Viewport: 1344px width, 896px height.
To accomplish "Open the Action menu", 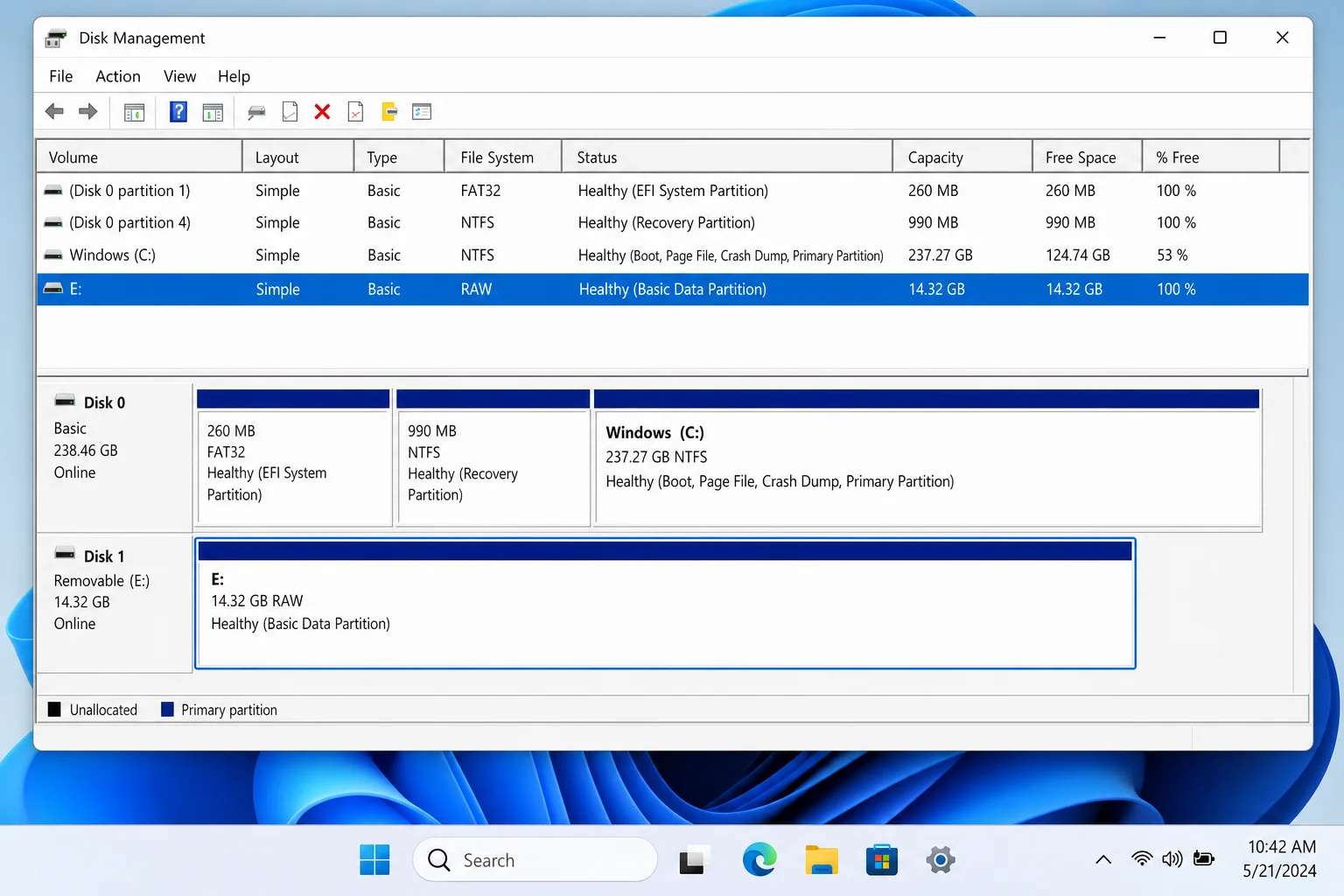I will 118,76.
